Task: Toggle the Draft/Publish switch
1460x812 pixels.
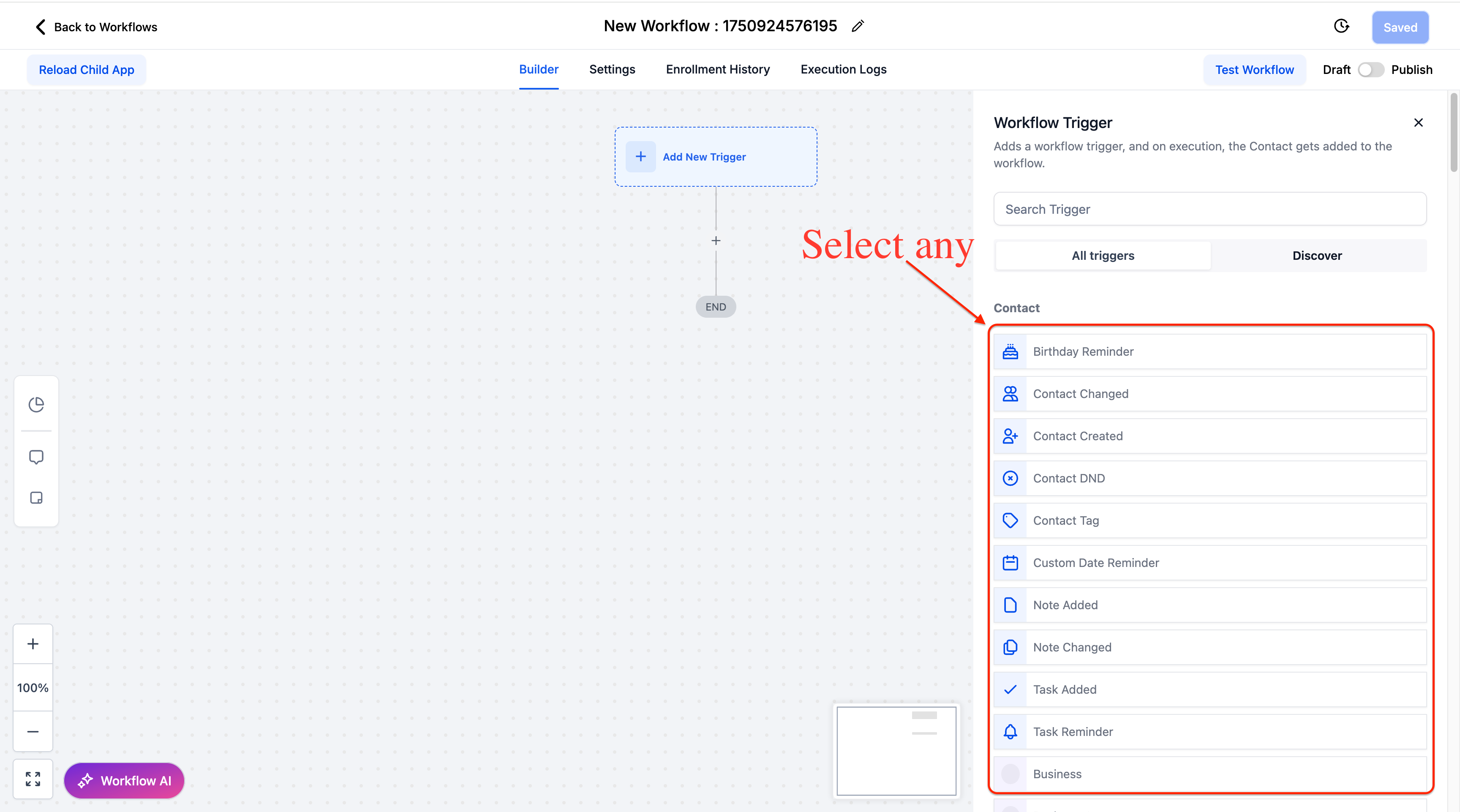Action: click(1370, 70)
